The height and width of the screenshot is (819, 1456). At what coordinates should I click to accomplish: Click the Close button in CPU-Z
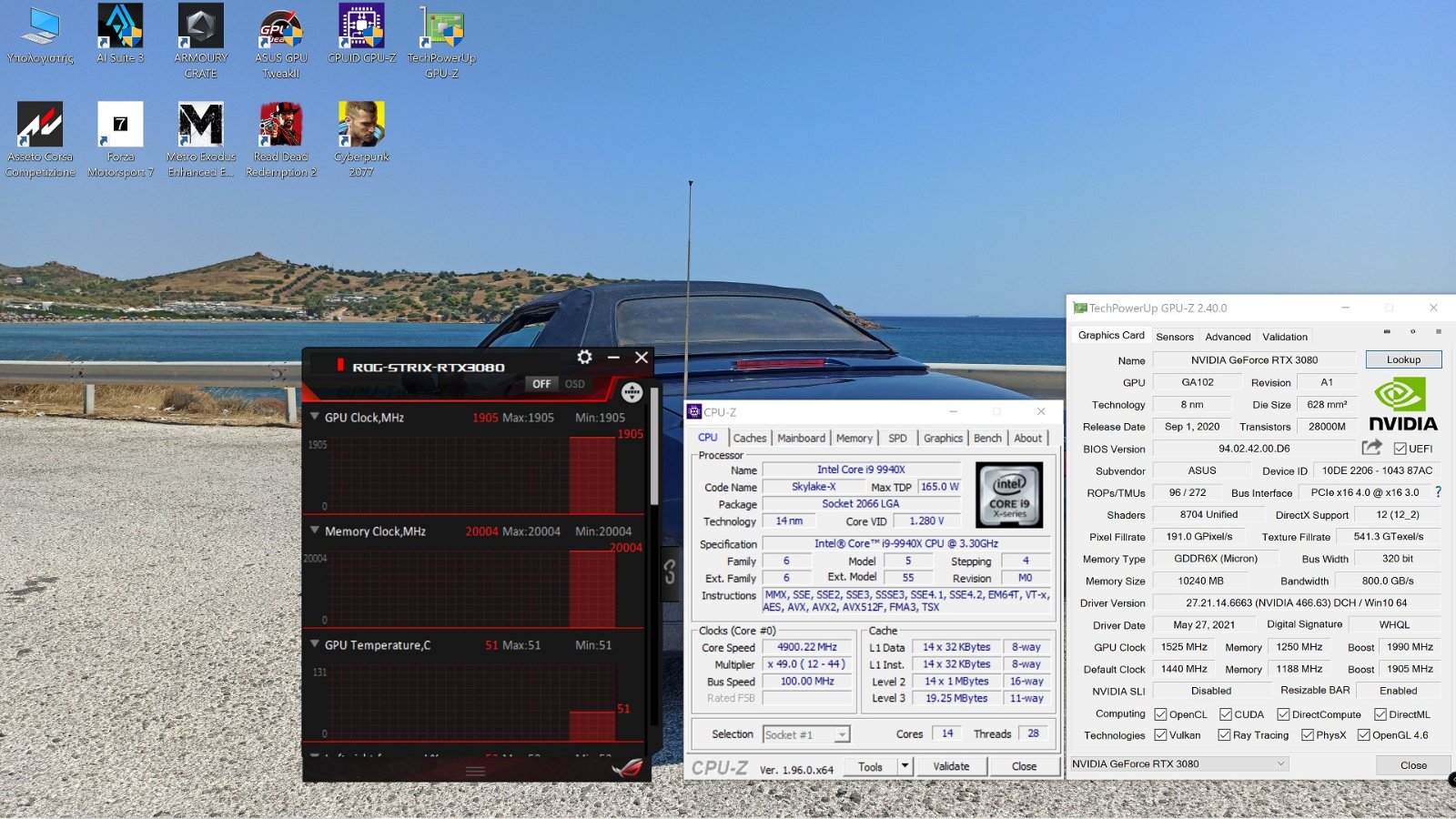pyautogui.click(x=1024, y=766)
